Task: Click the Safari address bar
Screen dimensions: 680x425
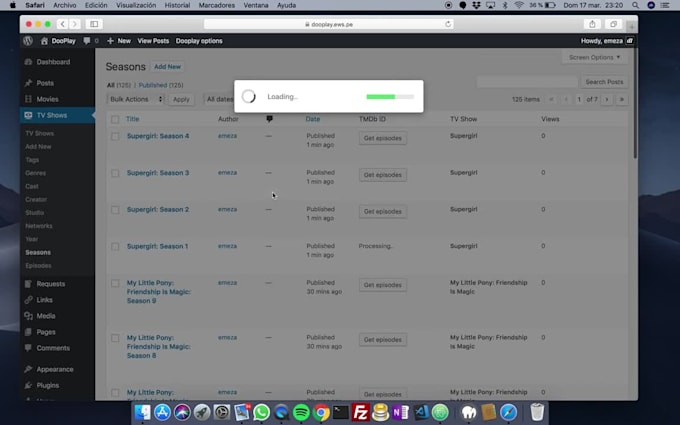Action: (329, 24)
